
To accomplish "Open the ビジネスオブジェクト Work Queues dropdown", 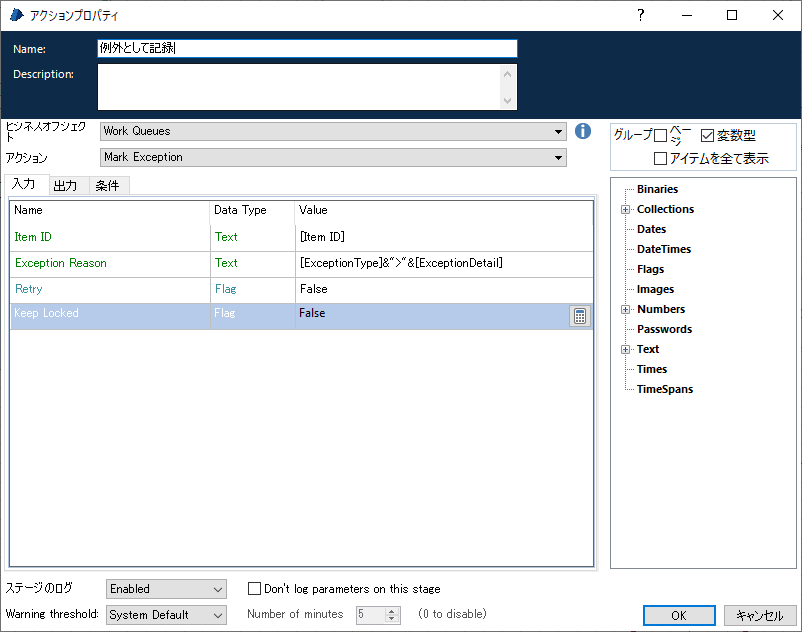I will pyautogui.click(x=333, y=131).
